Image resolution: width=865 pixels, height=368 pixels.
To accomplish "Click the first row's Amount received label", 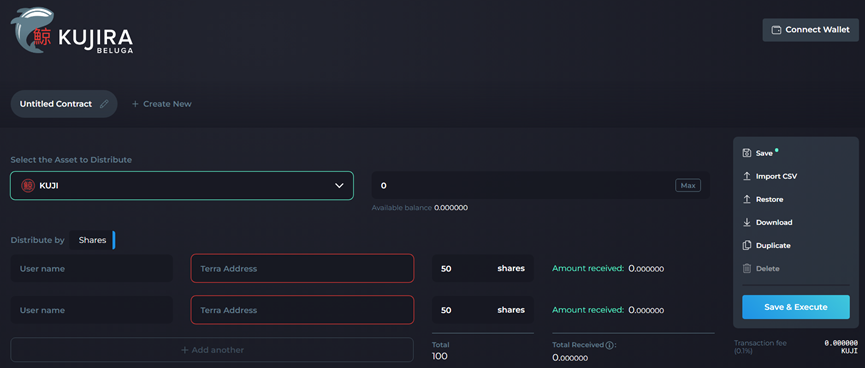I will pyautogui.click(x=588, y=268).
